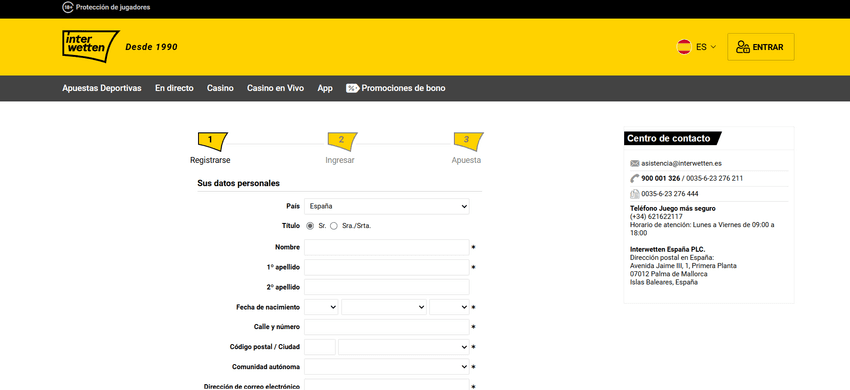Click the Desde 1990 slogan text

(151, 47)
